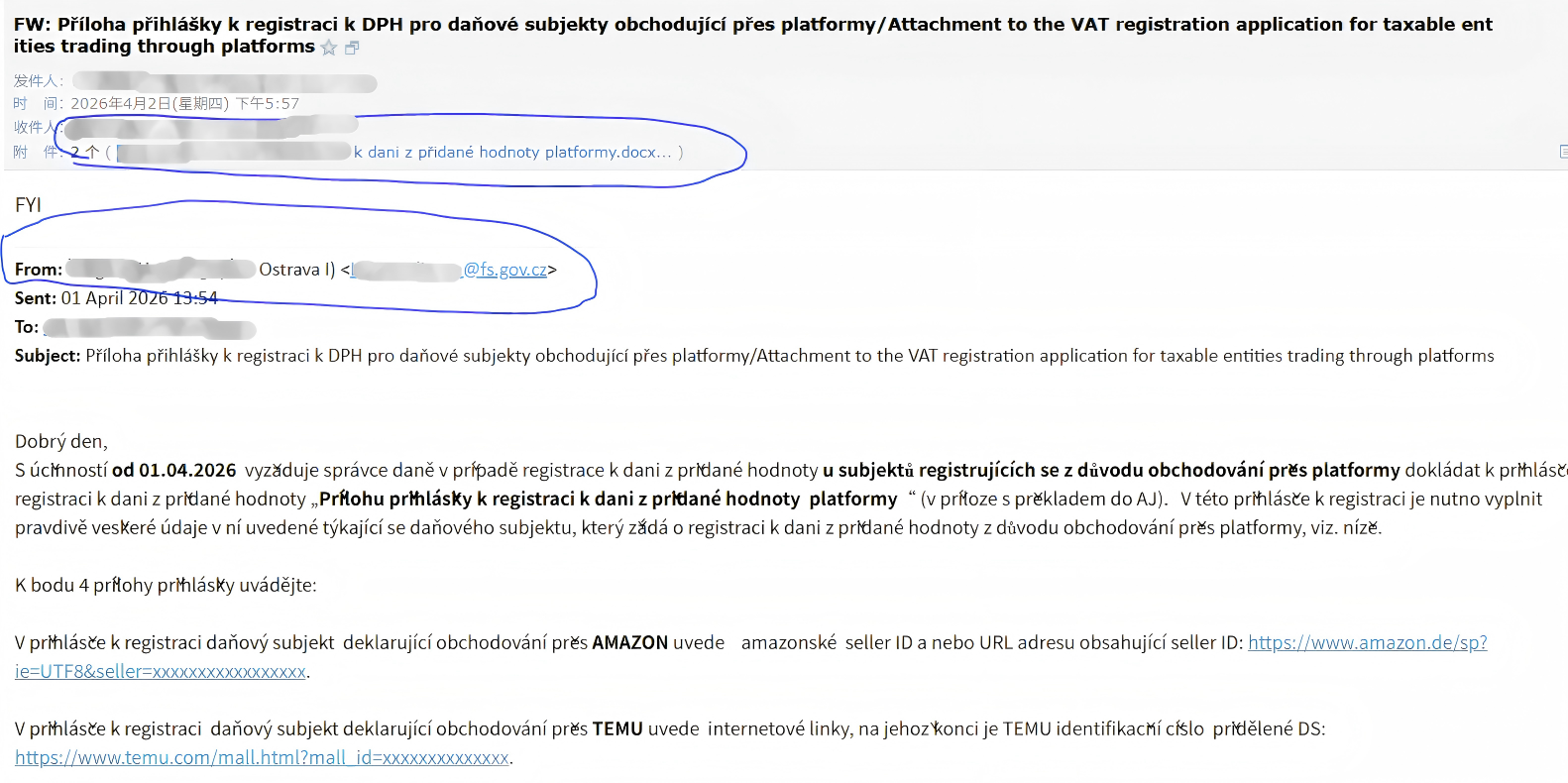Click the blurred recipient beside 收件人
Viewport: 1568px width, 783px height.
coord(210,126)
